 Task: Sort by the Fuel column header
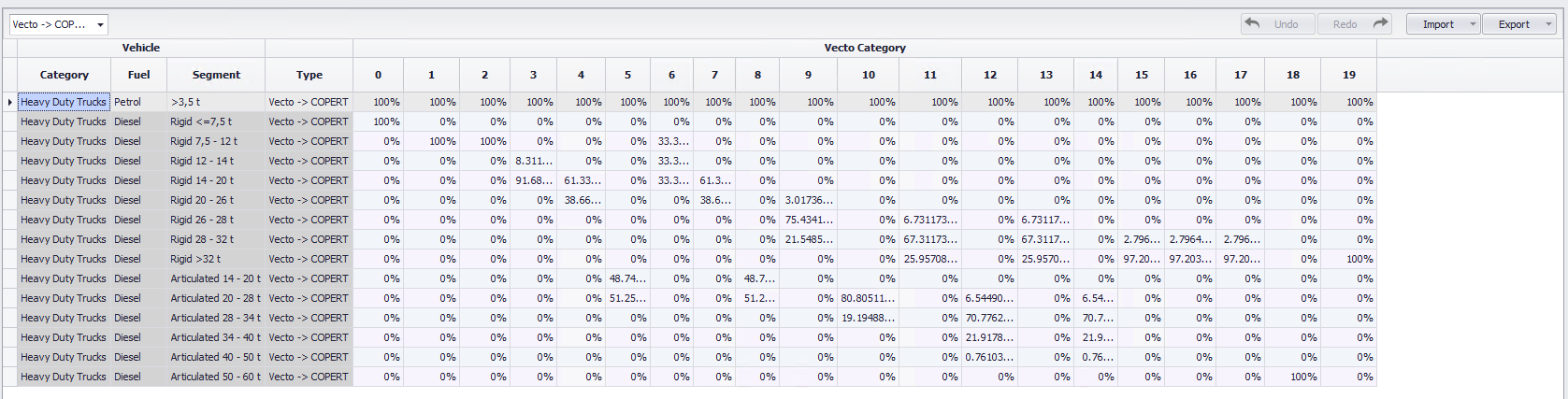coord(138,75)
